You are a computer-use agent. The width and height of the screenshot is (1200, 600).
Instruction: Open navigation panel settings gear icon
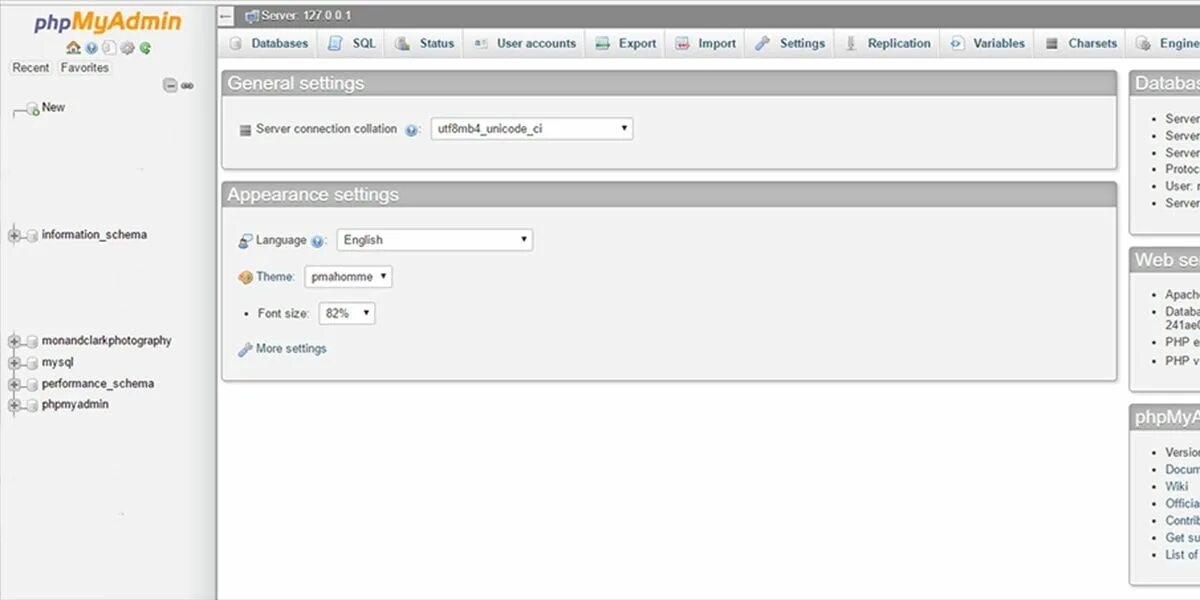127,47
